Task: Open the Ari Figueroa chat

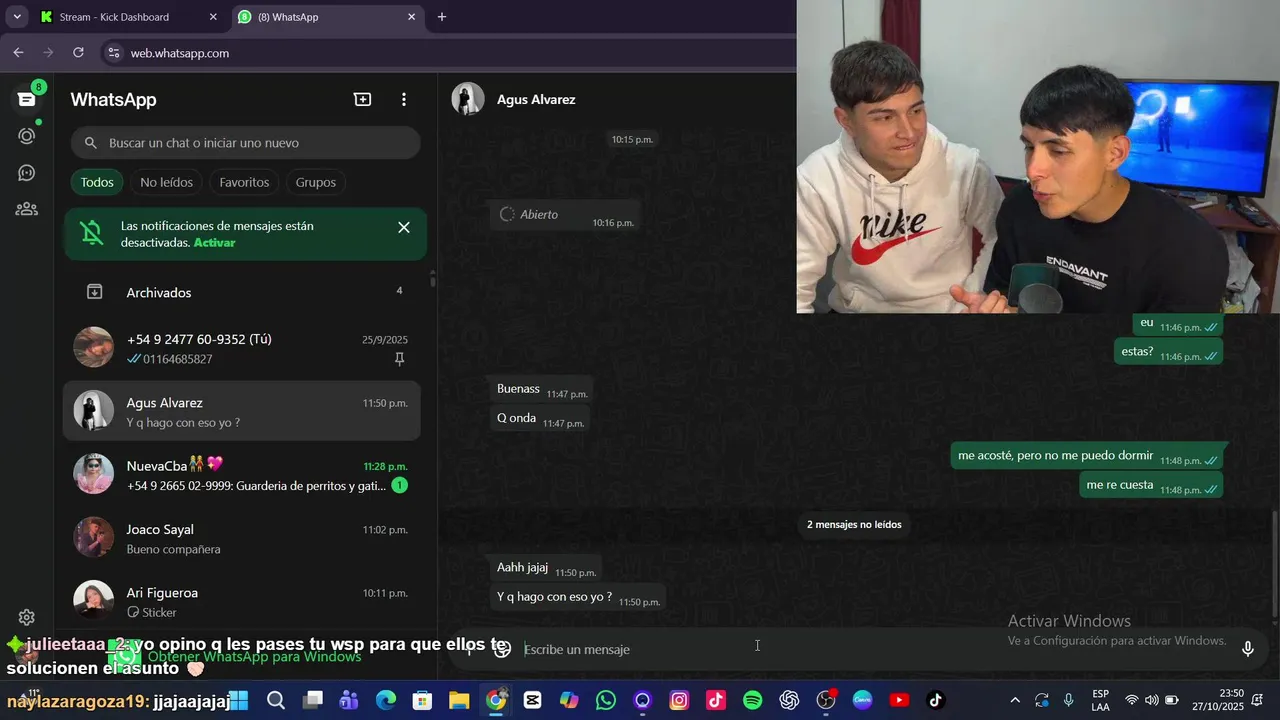Action: point(243,598)
